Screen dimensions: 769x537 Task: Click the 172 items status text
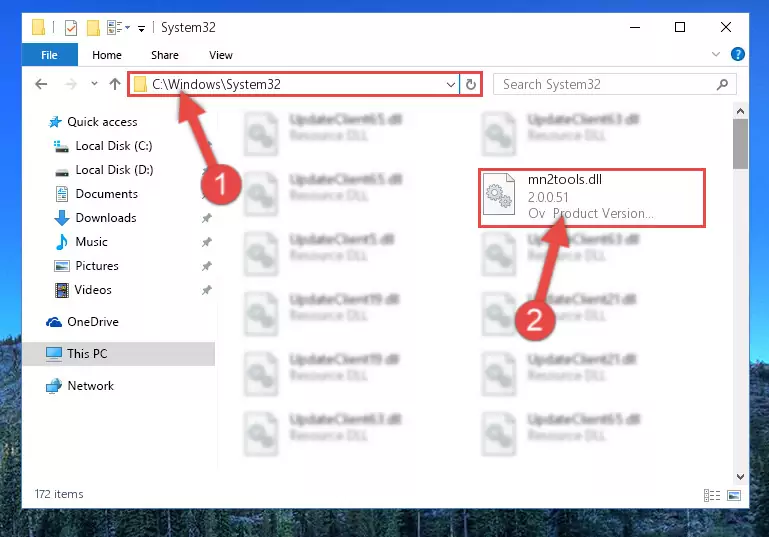tap(59, 494)
